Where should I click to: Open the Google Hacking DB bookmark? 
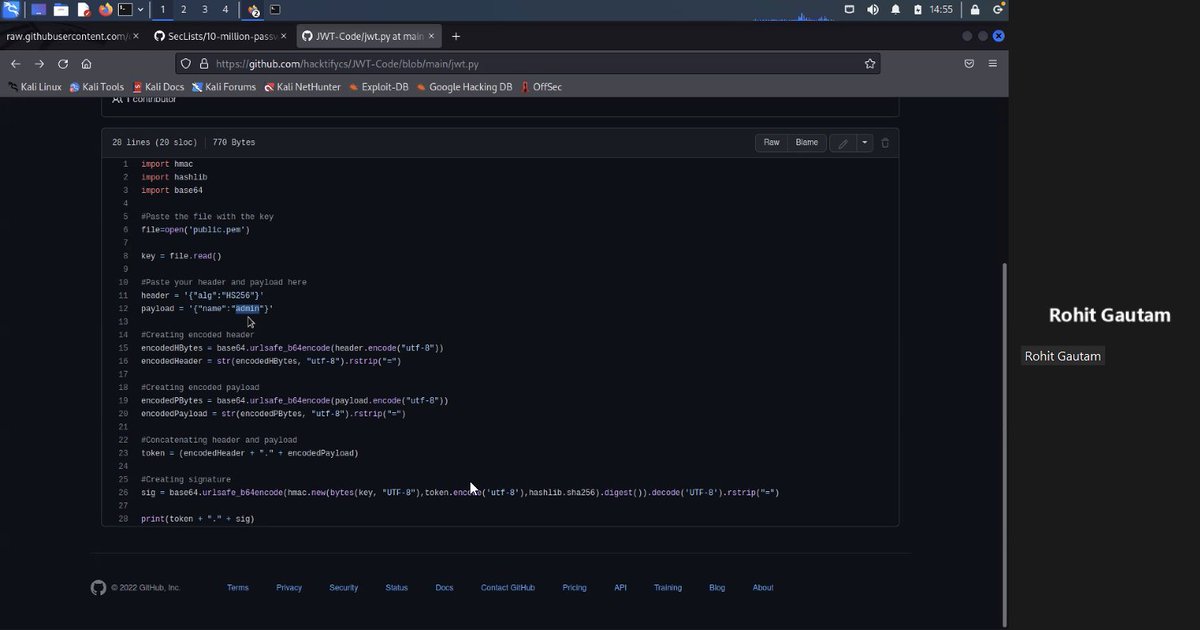[x=464, y=87]
